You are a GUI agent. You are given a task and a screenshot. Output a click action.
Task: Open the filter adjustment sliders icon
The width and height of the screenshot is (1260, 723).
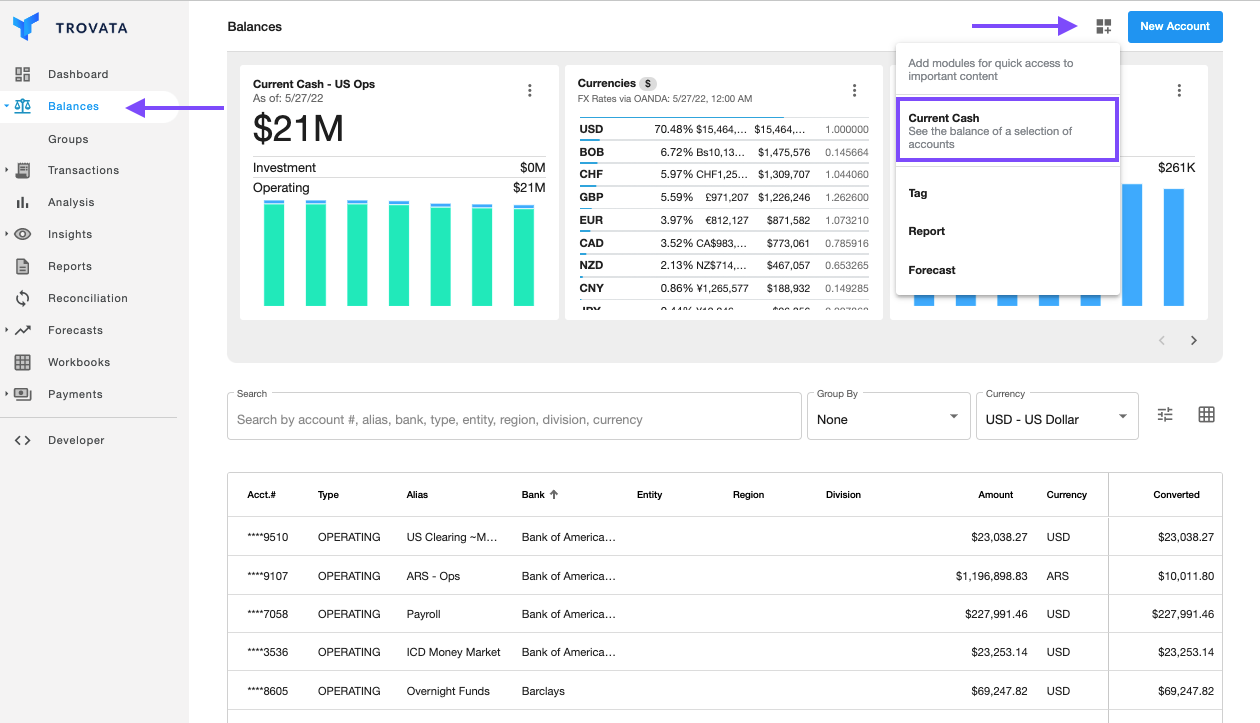coord(1164,413)
